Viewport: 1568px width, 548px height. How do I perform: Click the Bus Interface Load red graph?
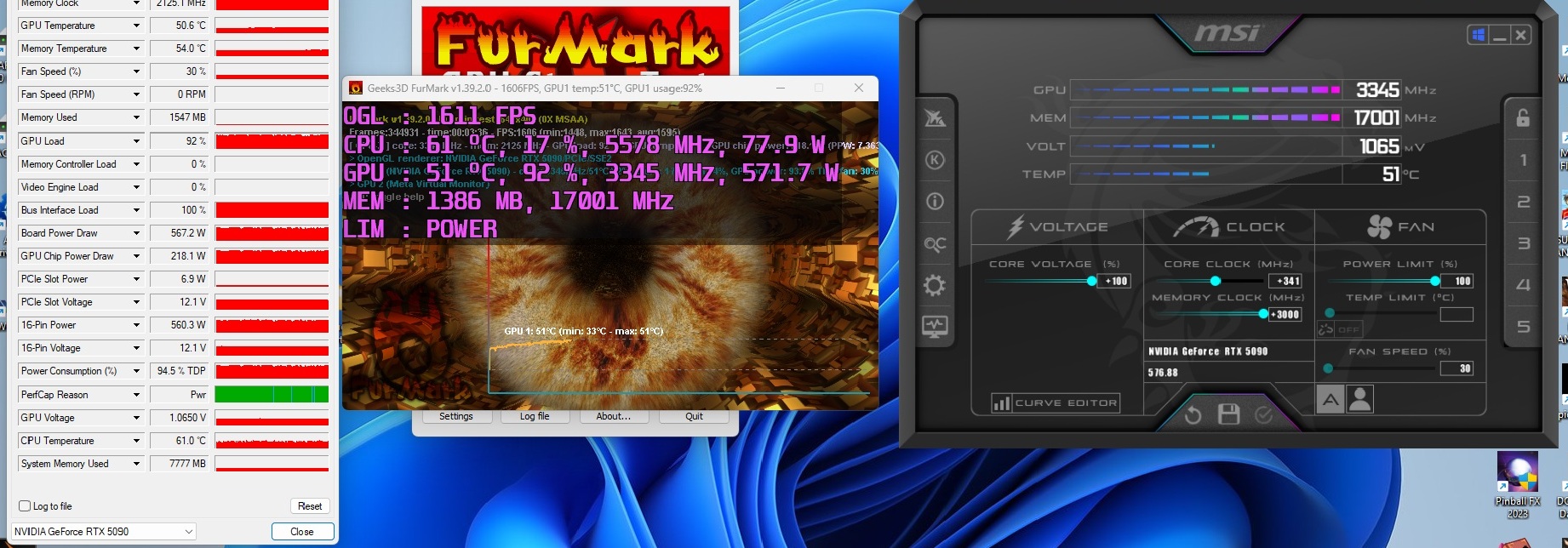pyautogui.click(x=272, y=209)
